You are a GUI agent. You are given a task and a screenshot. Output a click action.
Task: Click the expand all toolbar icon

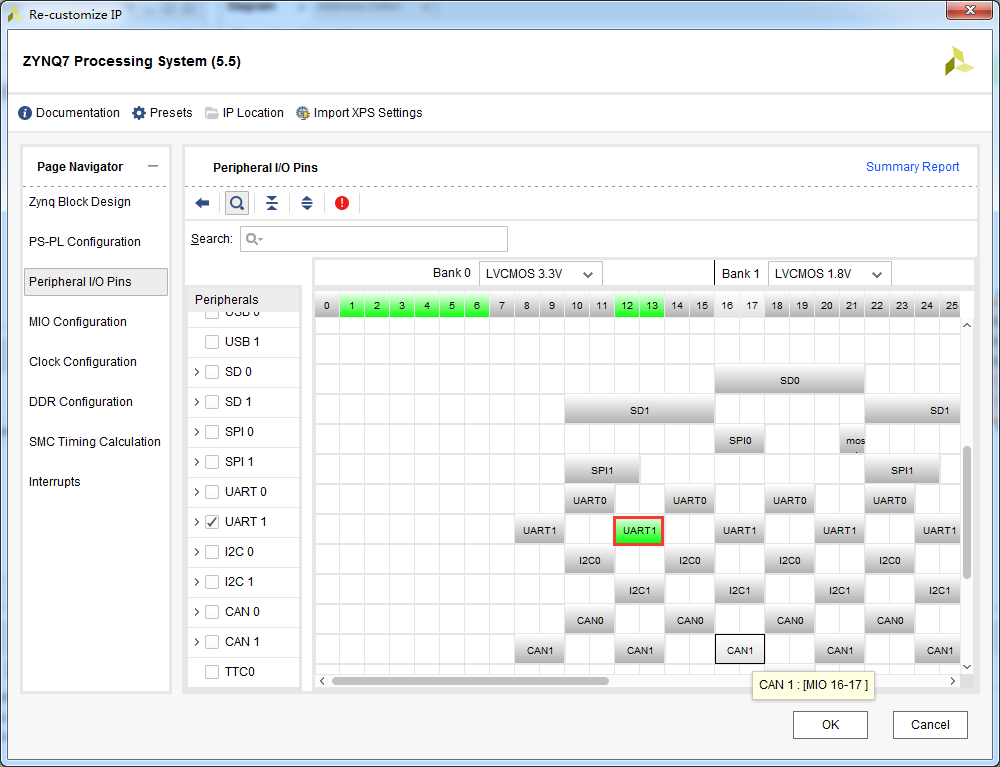[x=307, y=203]
